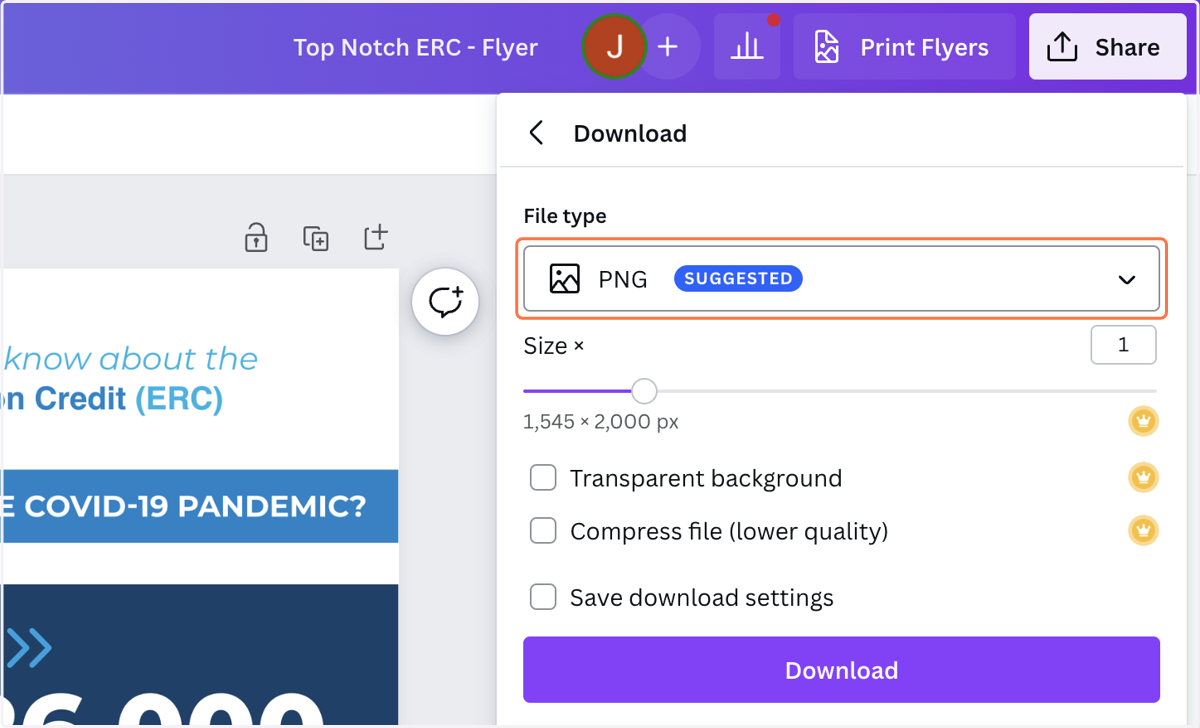Go back from Download panel
This screenshot has height=728, width=1200.
point(537,133)
